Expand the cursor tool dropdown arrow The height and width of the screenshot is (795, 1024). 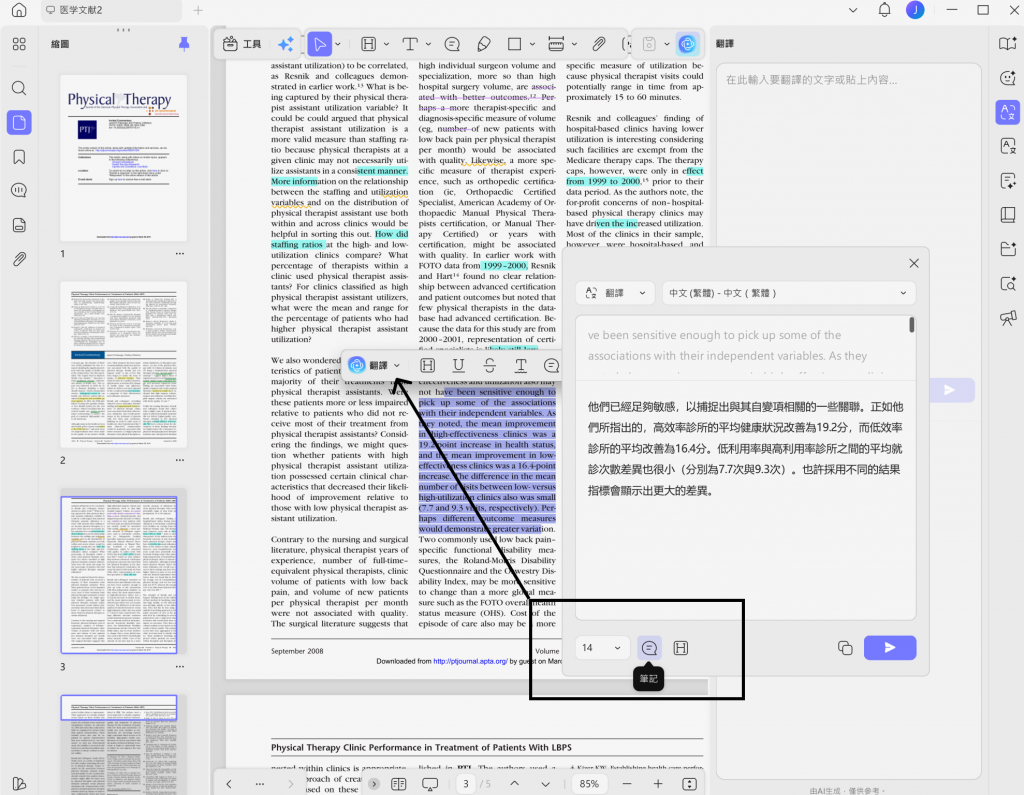[338, 44]
